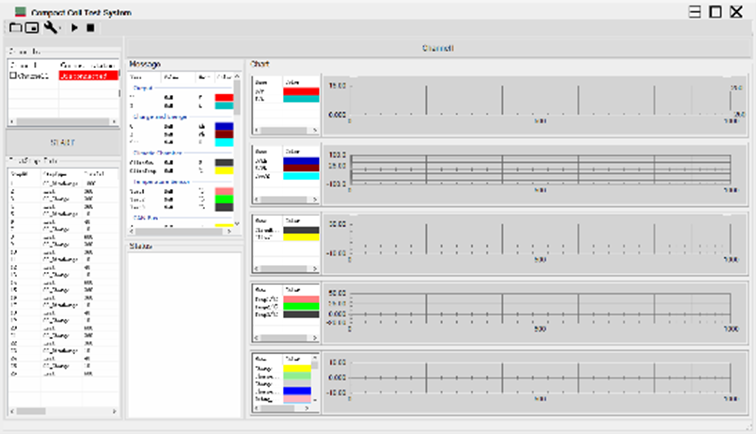Click the open folder toolbar icon
This screenshot has width=756, height=434.
(x=14, y=28)
